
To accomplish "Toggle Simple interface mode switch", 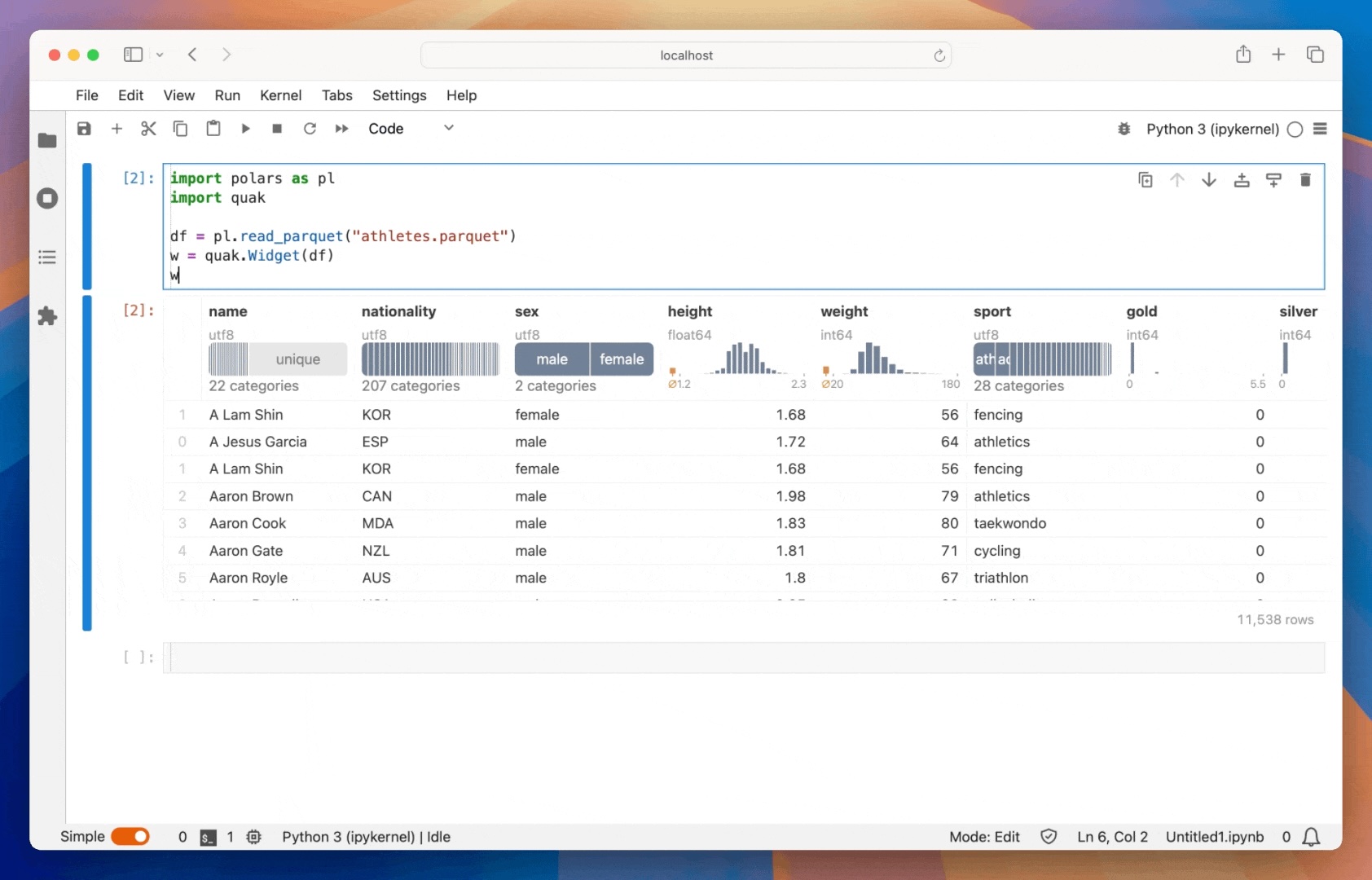I will 130,837.
